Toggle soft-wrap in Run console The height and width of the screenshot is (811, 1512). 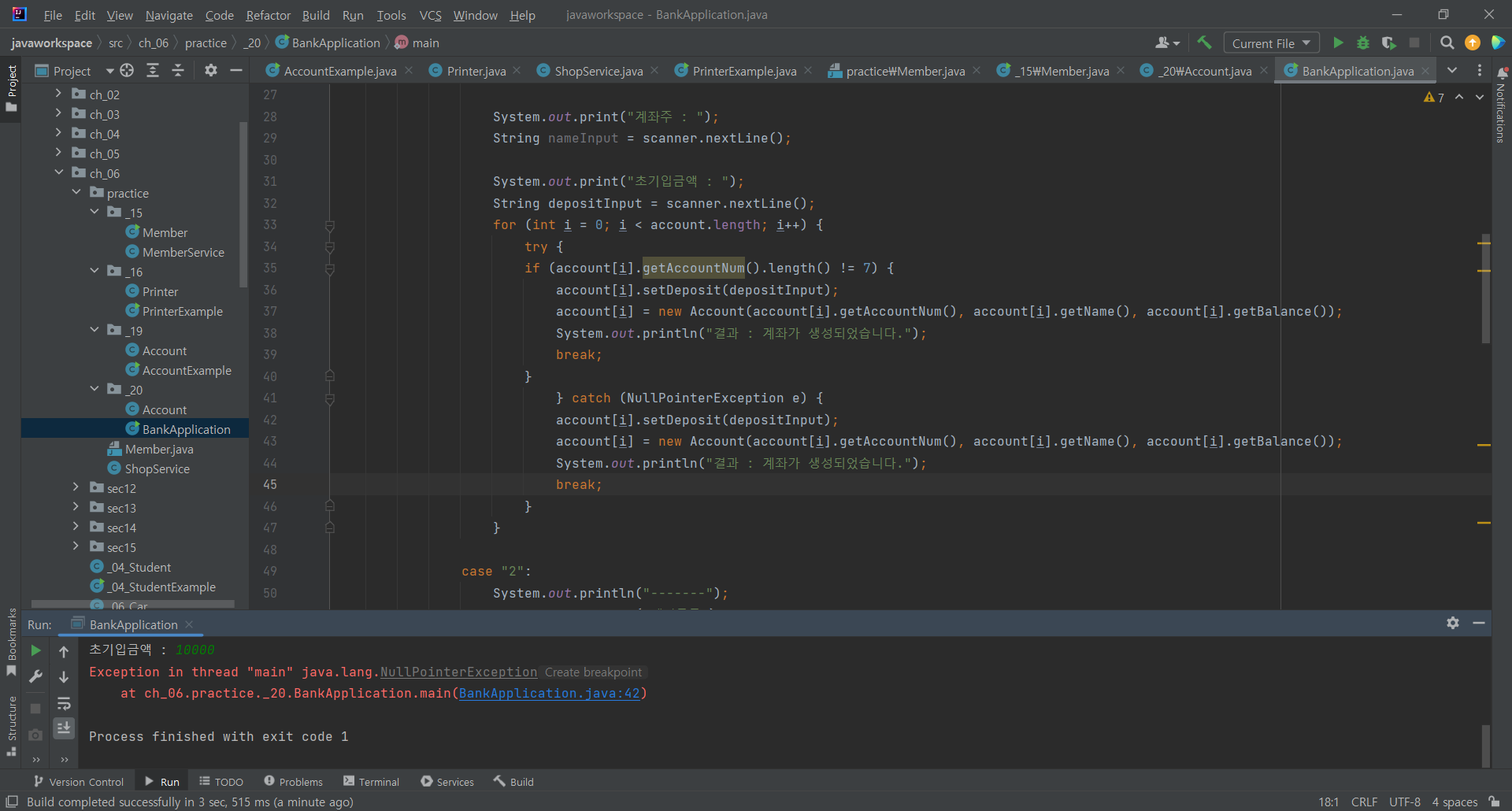point(64,703)
